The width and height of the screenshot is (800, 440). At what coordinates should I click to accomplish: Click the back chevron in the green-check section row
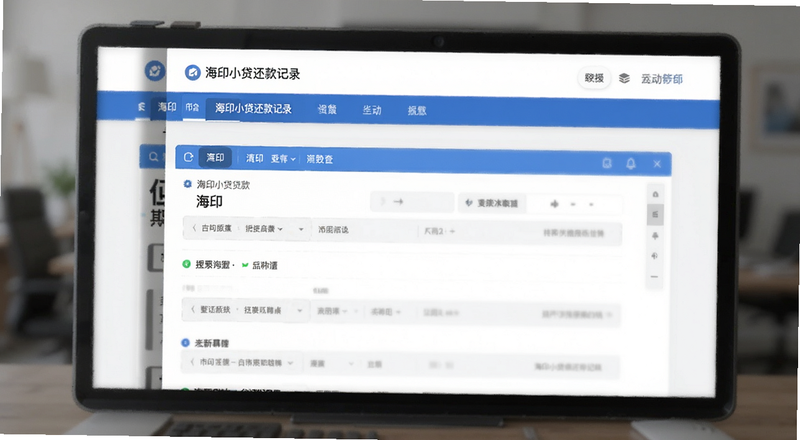192,309
